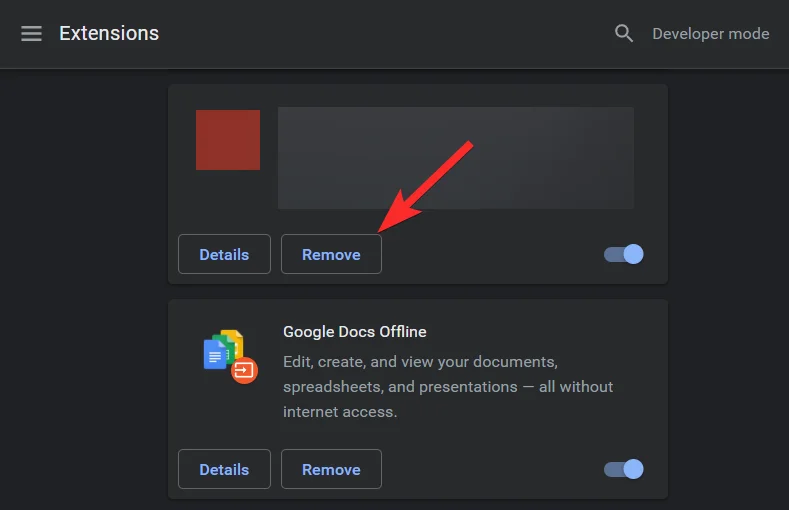Click the Google Docs Offline description text

point(448,387)
